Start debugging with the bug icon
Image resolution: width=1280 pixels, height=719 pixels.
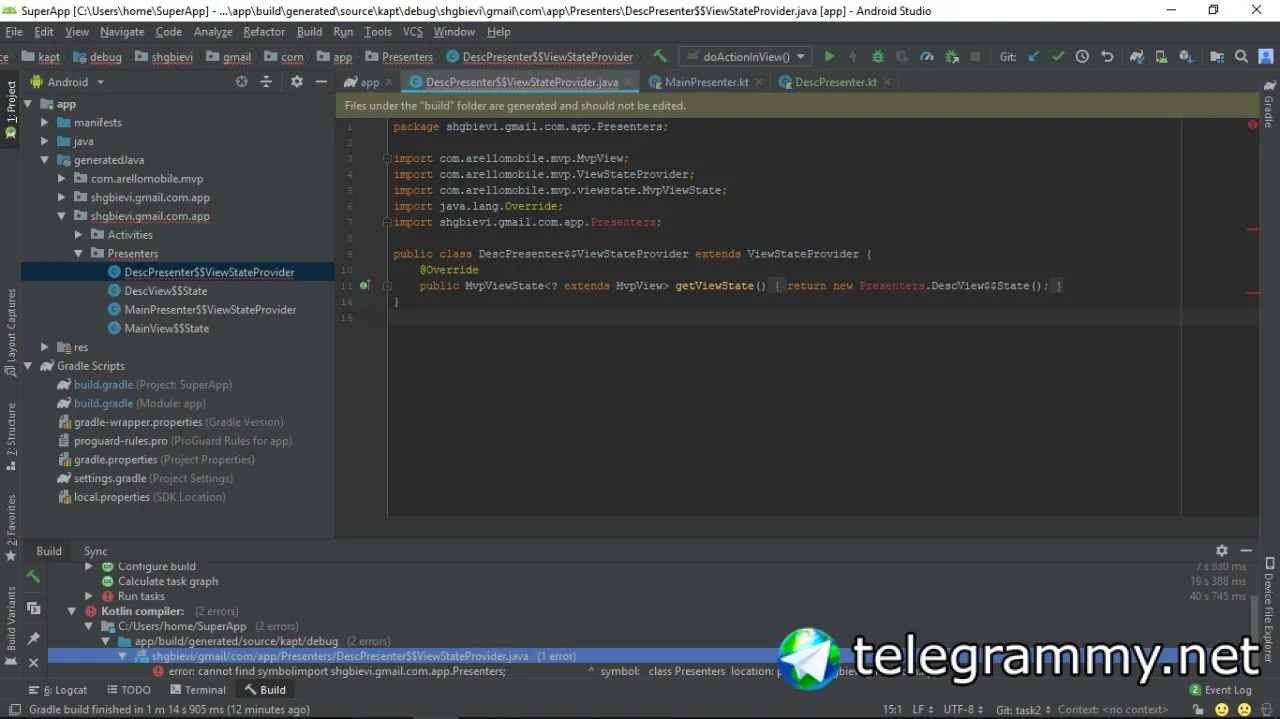(878, 57)
